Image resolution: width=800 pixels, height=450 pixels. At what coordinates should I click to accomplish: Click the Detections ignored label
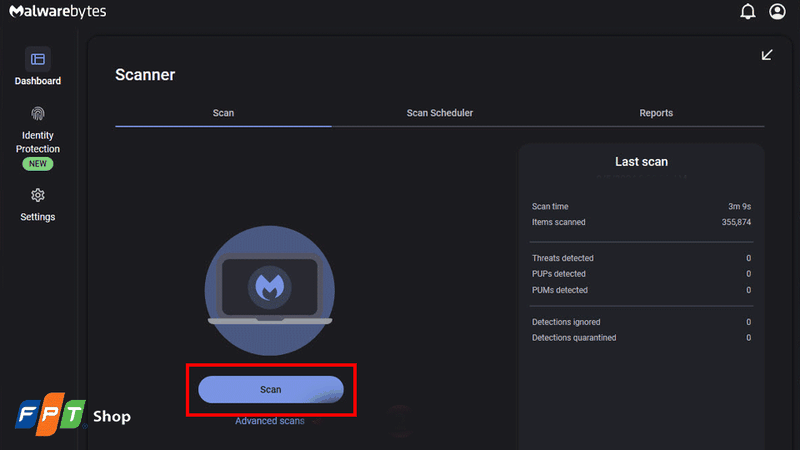tap(566, 322)
